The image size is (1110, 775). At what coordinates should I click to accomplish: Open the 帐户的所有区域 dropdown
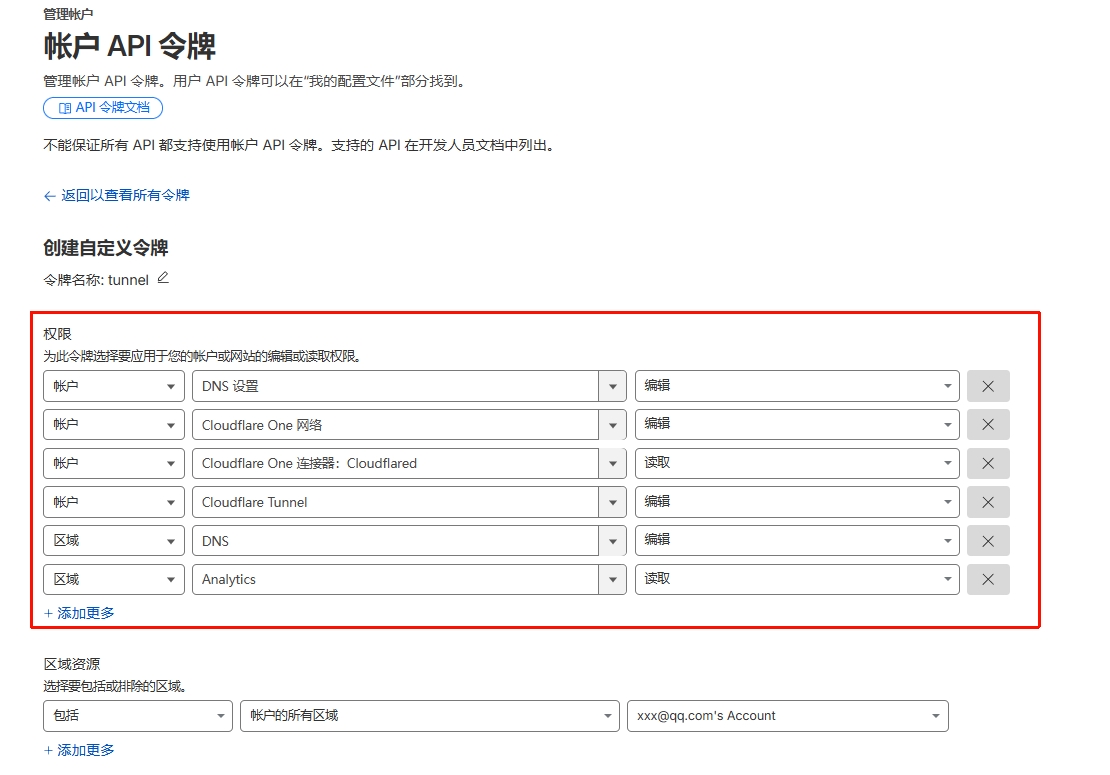(x=606, y=715)
